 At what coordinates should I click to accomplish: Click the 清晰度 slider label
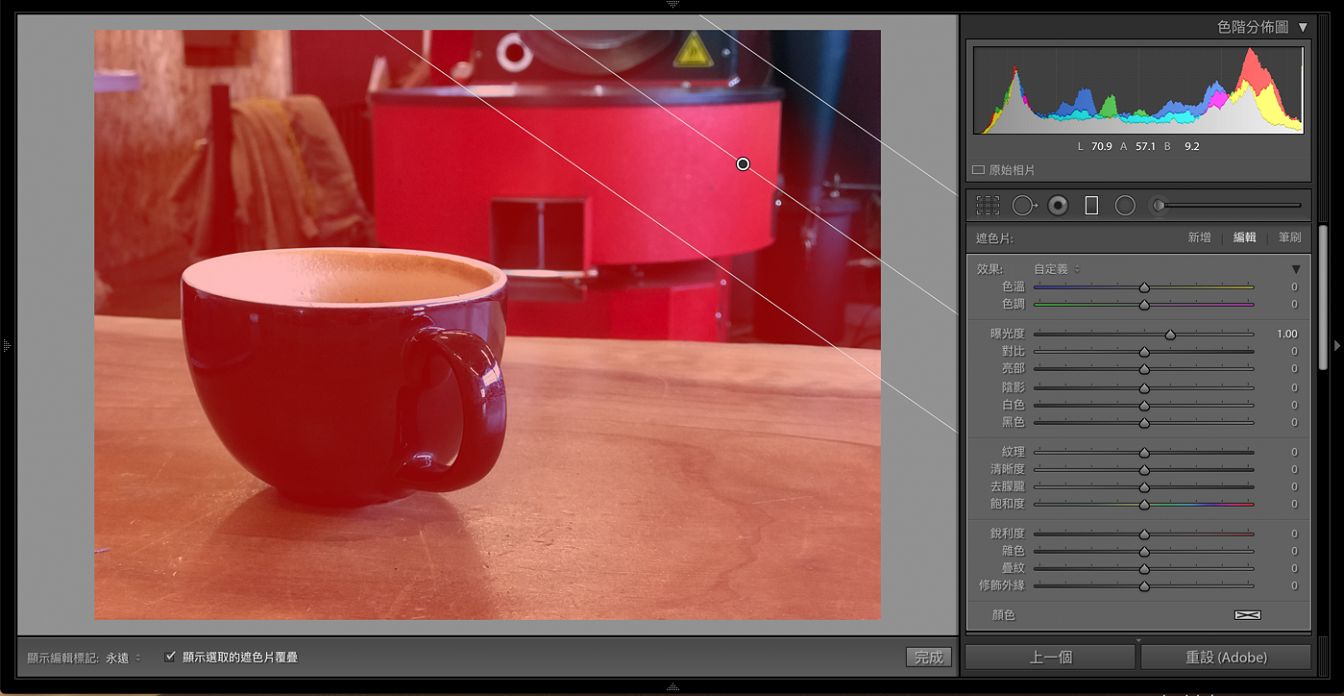tap(1007, 469)
